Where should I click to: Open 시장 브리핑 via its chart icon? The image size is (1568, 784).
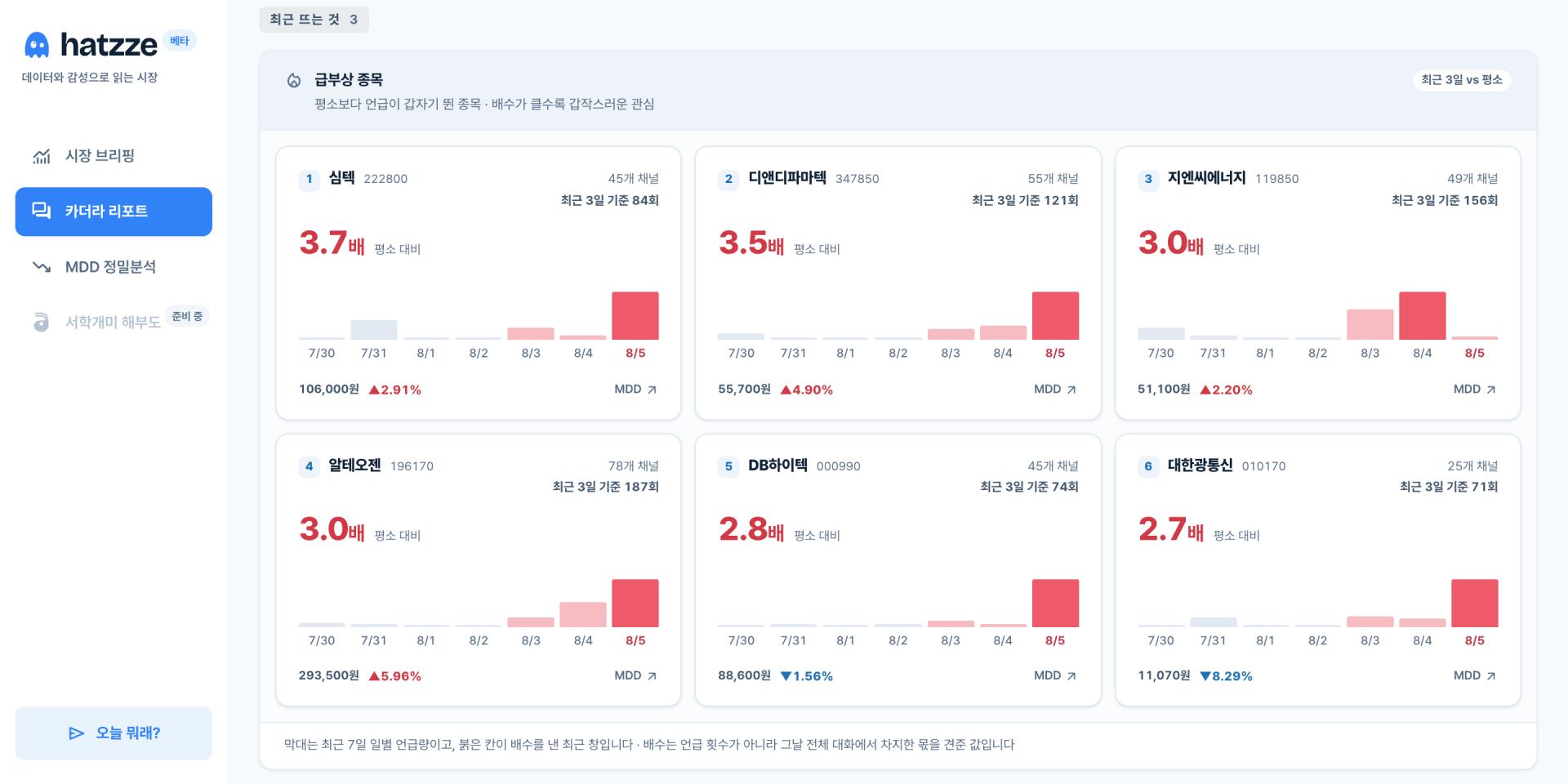point(42,156)
